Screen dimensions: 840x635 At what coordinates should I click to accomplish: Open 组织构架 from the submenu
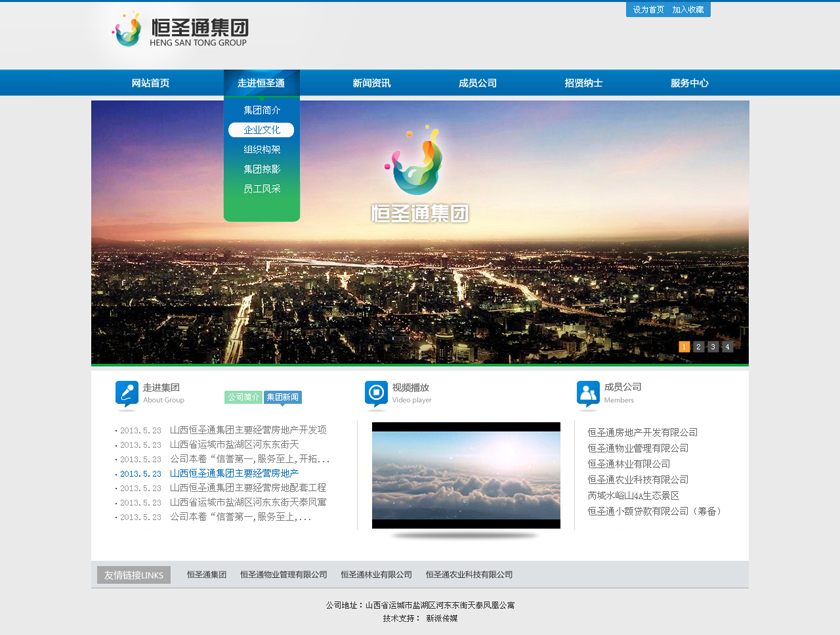pos(261,150)
